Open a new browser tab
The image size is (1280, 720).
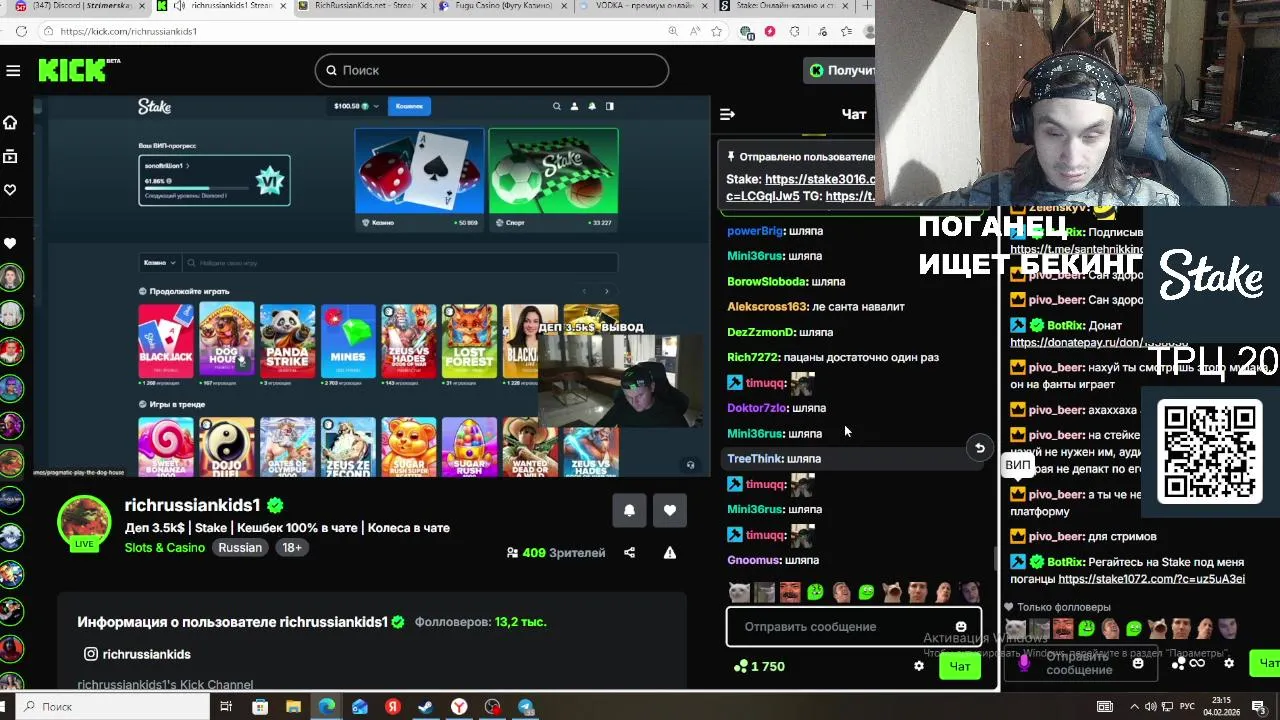866,6
